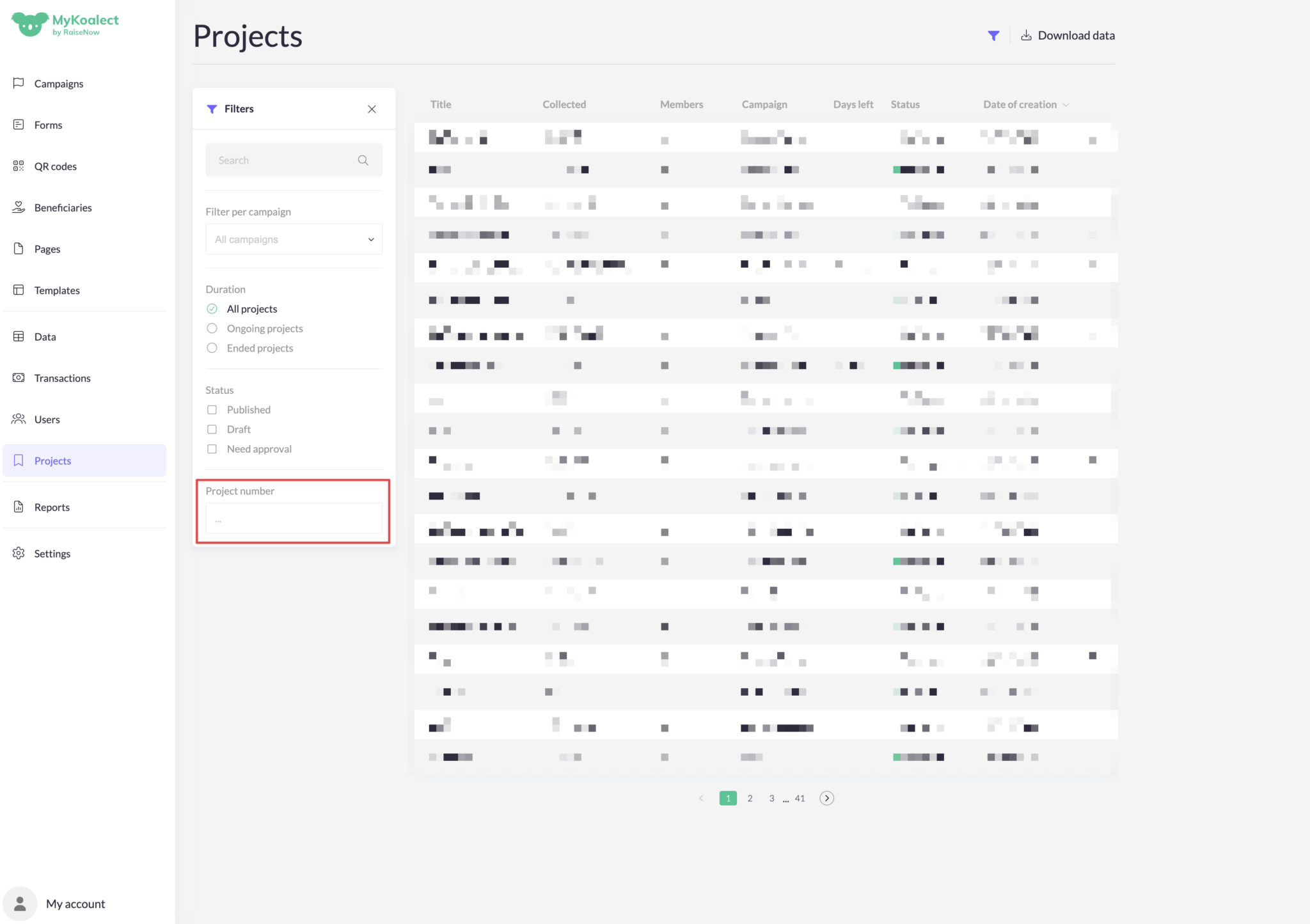The height and width of the screenshot is (924, 1310).
Task: Open the filter icon next to Download data
Action: [994, 35]
